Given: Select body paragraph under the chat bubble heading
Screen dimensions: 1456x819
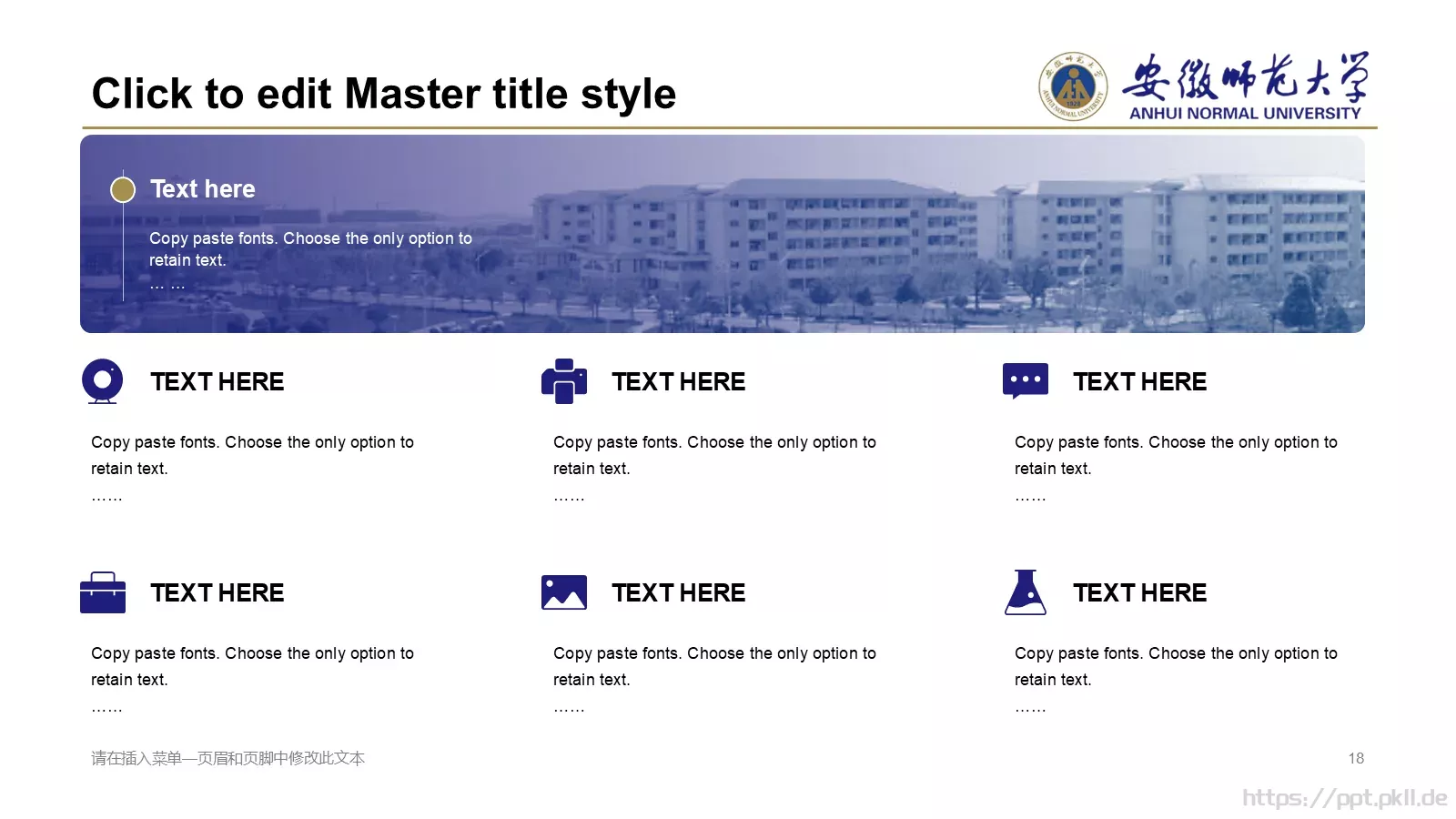Looking at the screenshot, I should 1177,469.
